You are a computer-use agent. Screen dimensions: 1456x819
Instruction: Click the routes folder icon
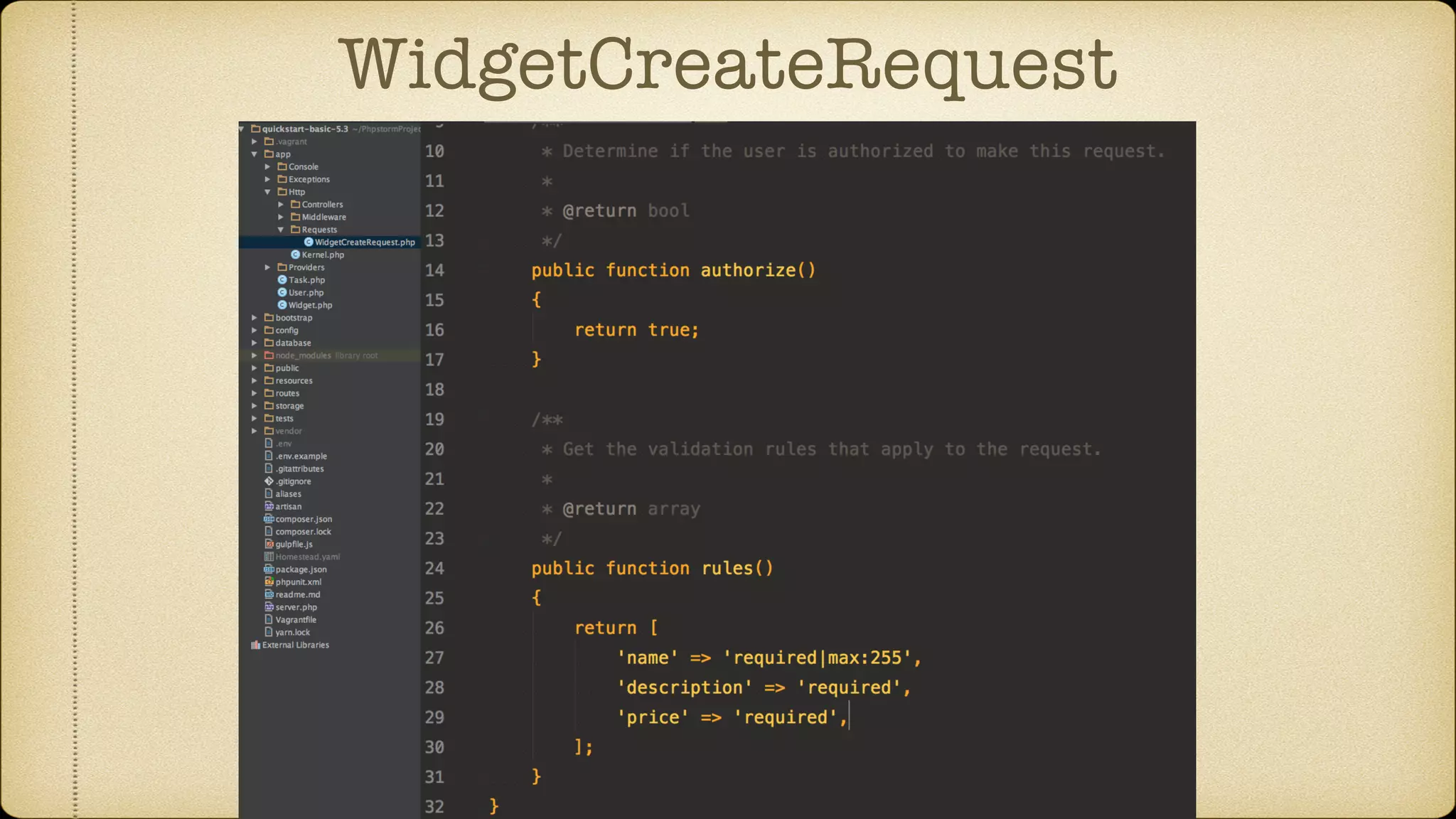coord(269,393)
